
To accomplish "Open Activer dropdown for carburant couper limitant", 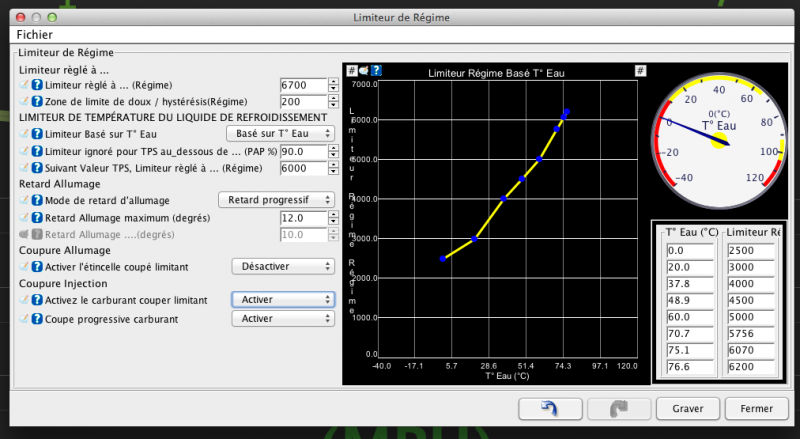I will click(283, 300).
